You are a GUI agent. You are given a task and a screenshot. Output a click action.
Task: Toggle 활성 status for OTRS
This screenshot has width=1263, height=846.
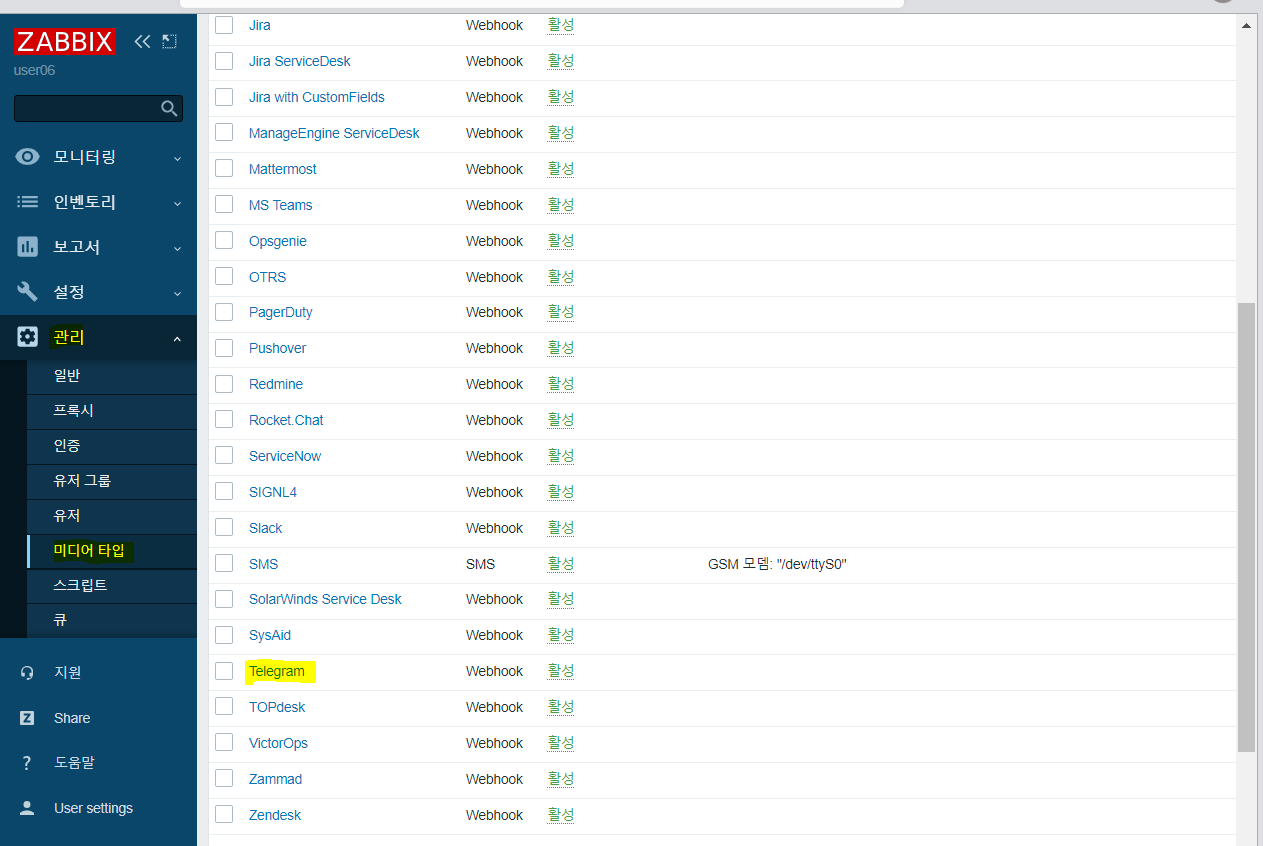pyautogui.click(x=561, y=277)
